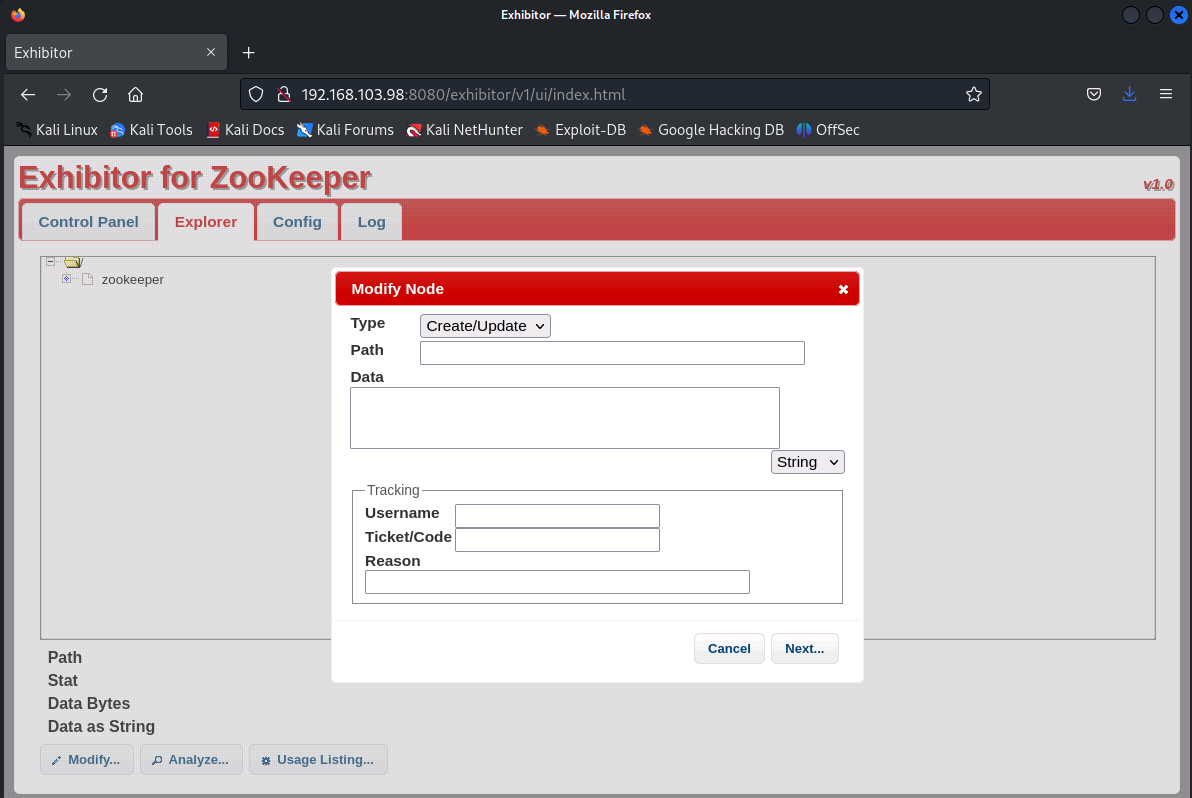This screenshot has width=1192, height=798.
Task: Close the Modify Node dialog
Action: (x=843, y=290)
